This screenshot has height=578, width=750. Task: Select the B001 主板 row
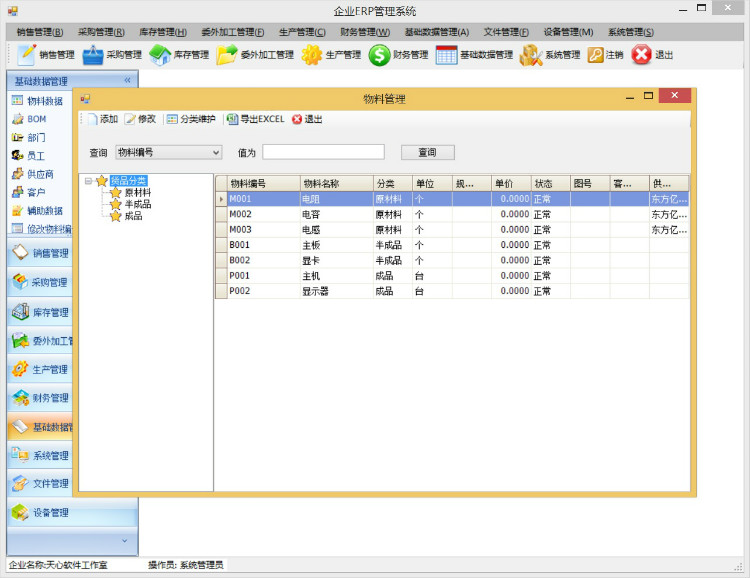[x=452, y=245]
